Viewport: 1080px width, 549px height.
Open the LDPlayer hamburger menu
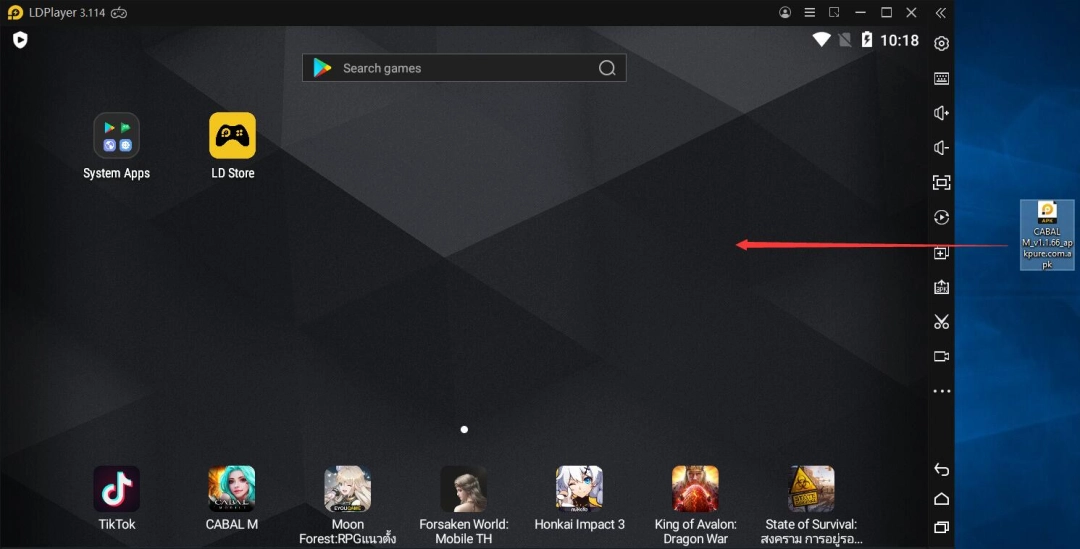(x=809, y=13)
